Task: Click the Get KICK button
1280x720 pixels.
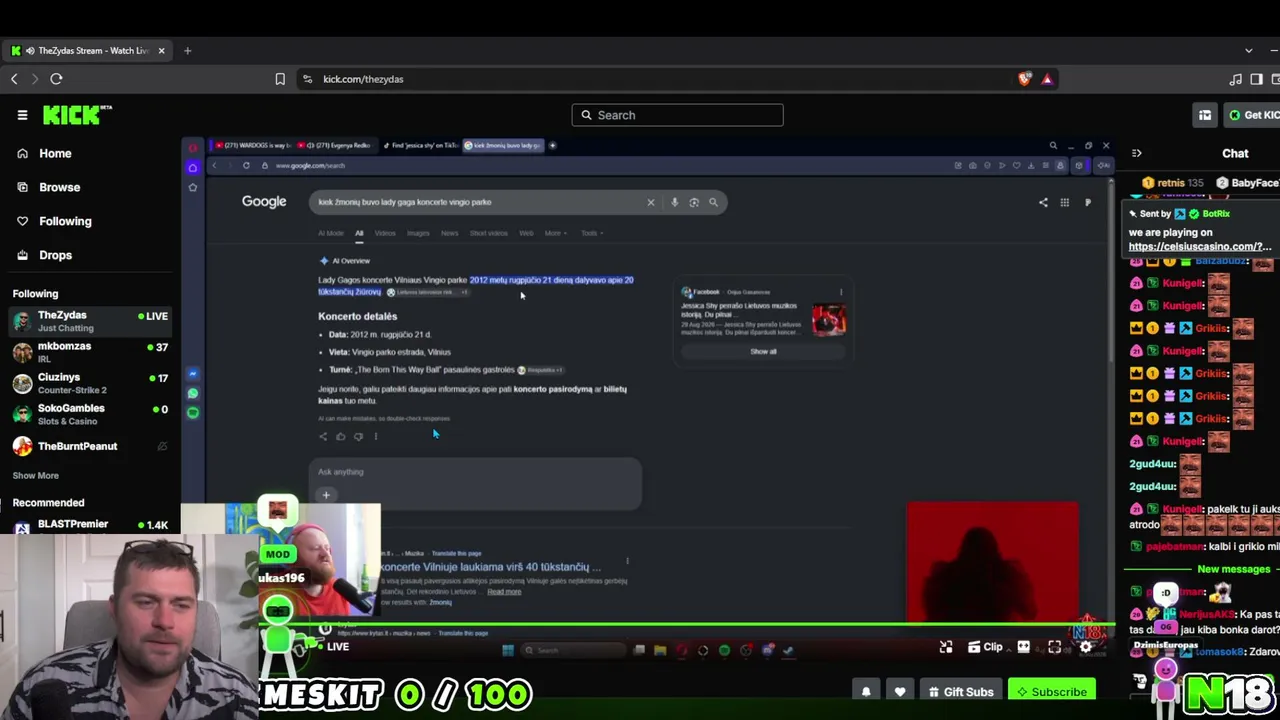Action: [x=1254, y=115]
